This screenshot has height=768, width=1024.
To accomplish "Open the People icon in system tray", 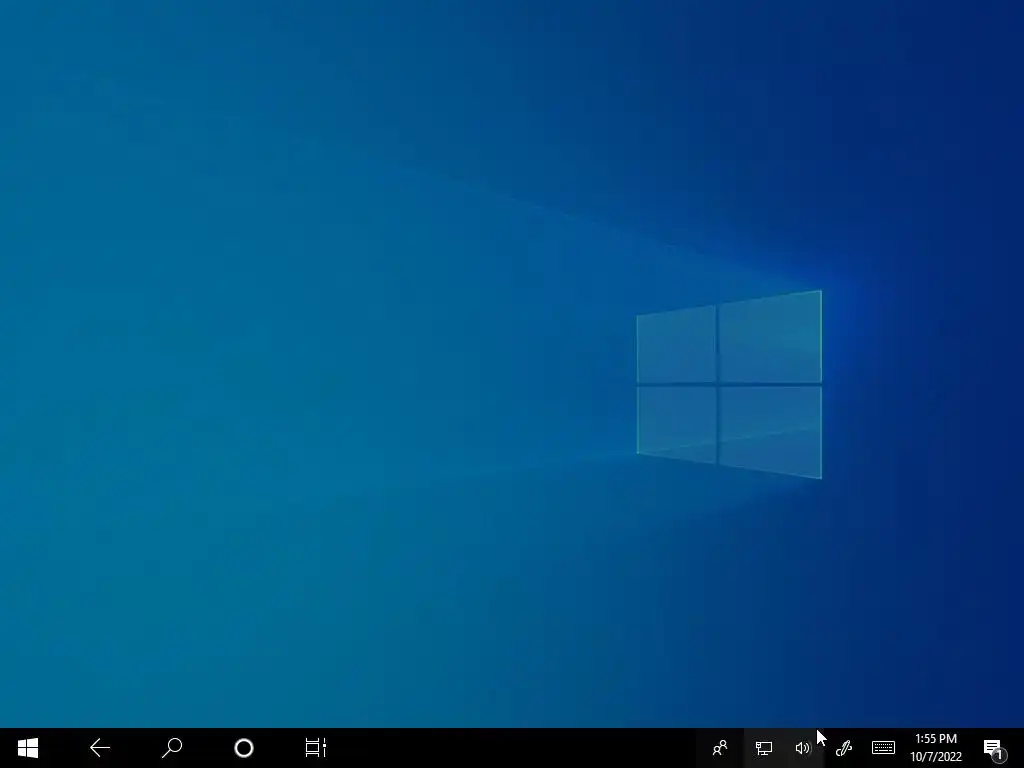I will (x=720, y=748).
